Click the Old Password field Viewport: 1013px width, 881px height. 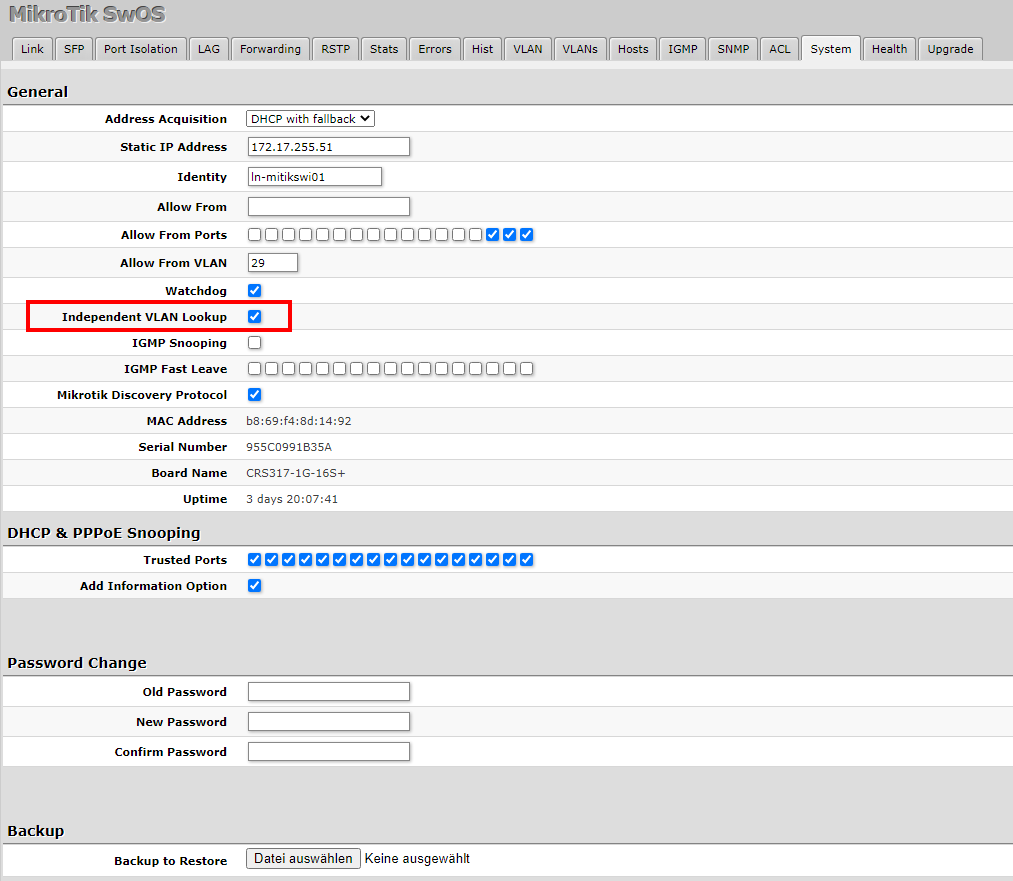329,692
